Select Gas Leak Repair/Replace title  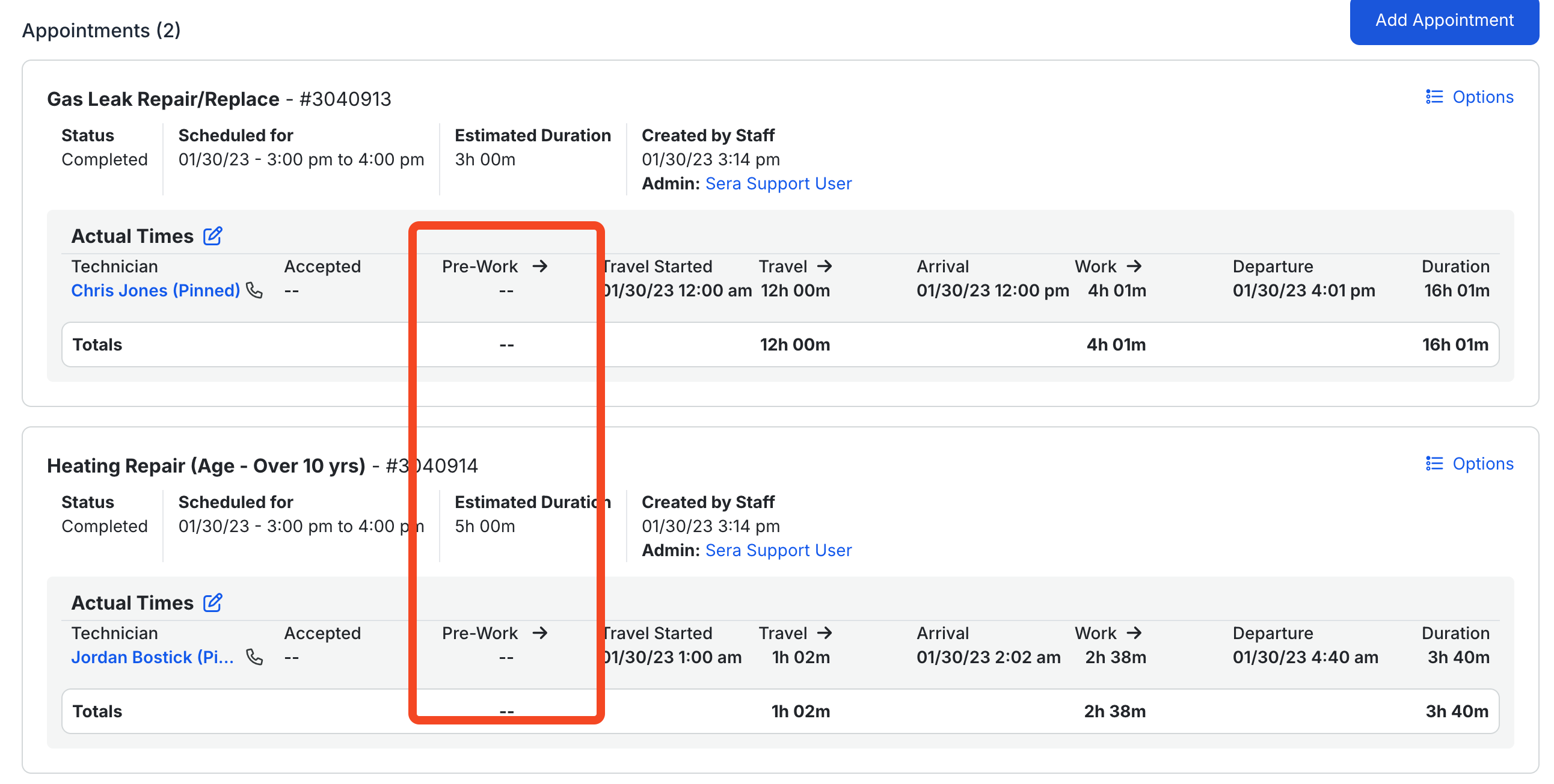click(x=163, y=99)
